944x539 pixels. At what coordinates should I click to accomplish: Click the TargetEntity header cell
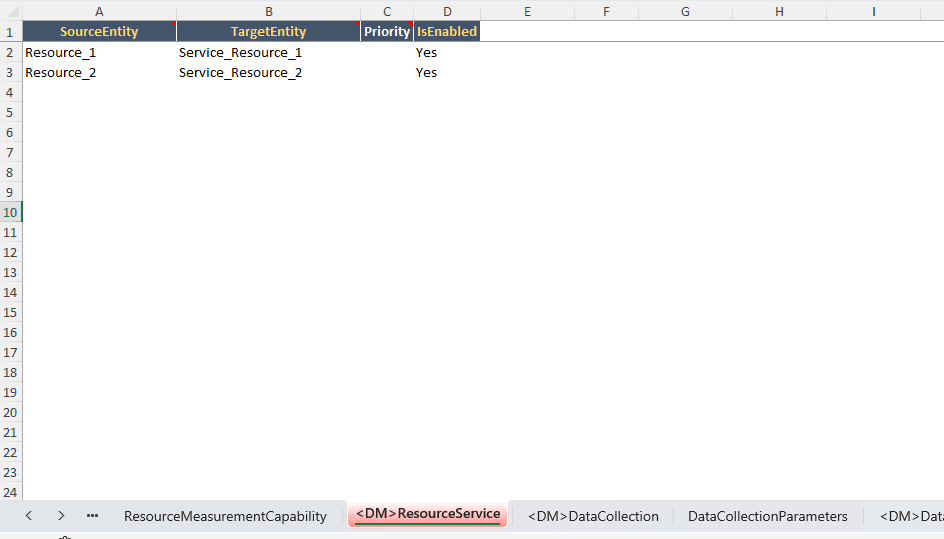pyautogui.click(x=269, y=31)
